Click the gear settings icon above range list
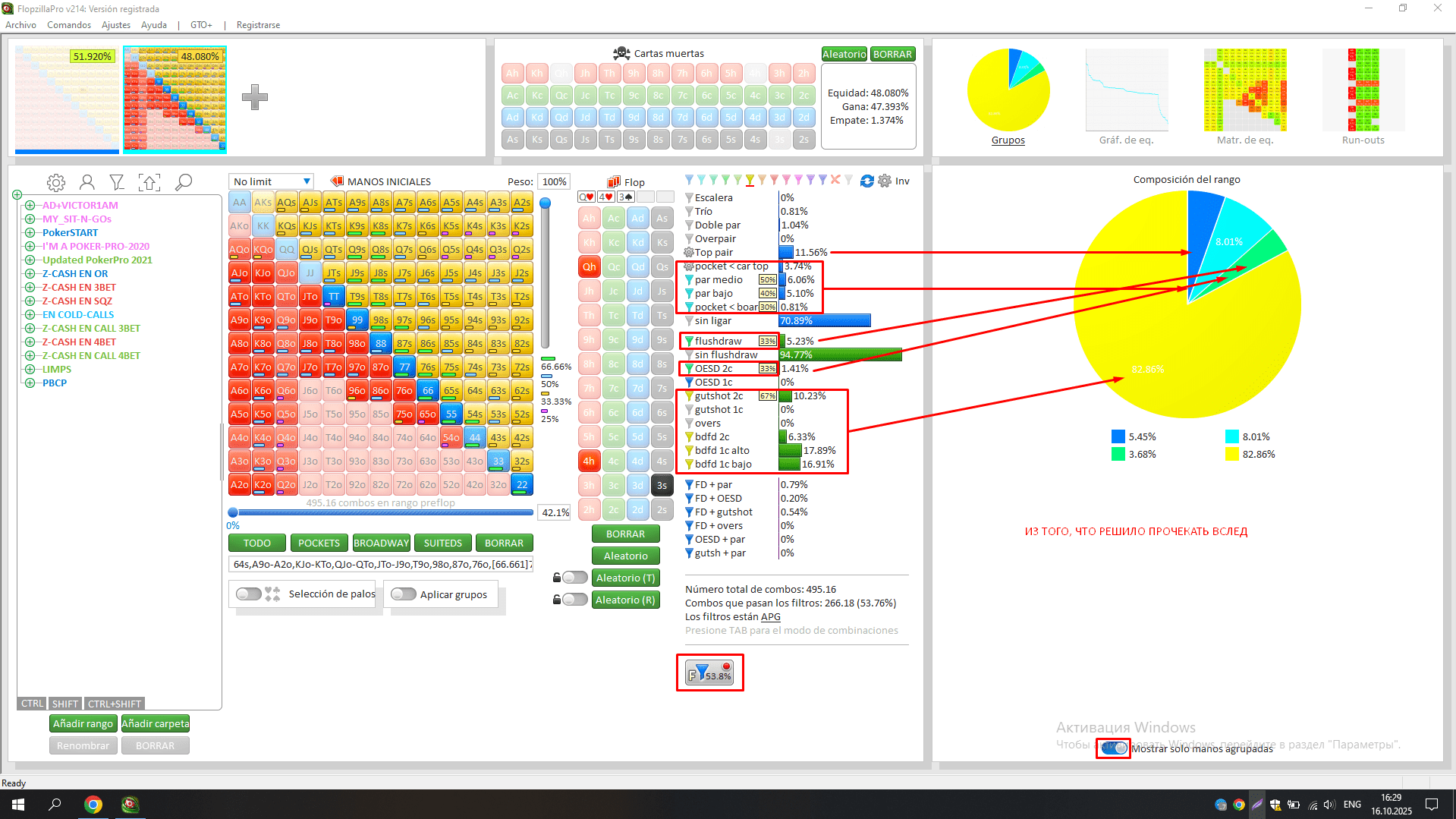 [x=55, y=183]
